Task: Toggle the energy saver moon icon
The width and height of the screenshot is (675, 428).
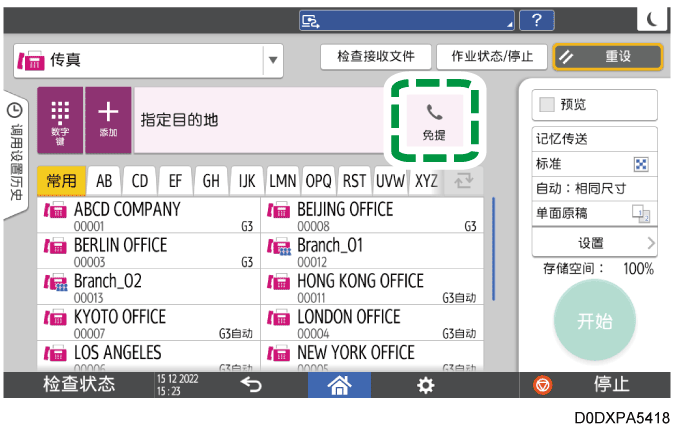Action: tap(651, 19)
